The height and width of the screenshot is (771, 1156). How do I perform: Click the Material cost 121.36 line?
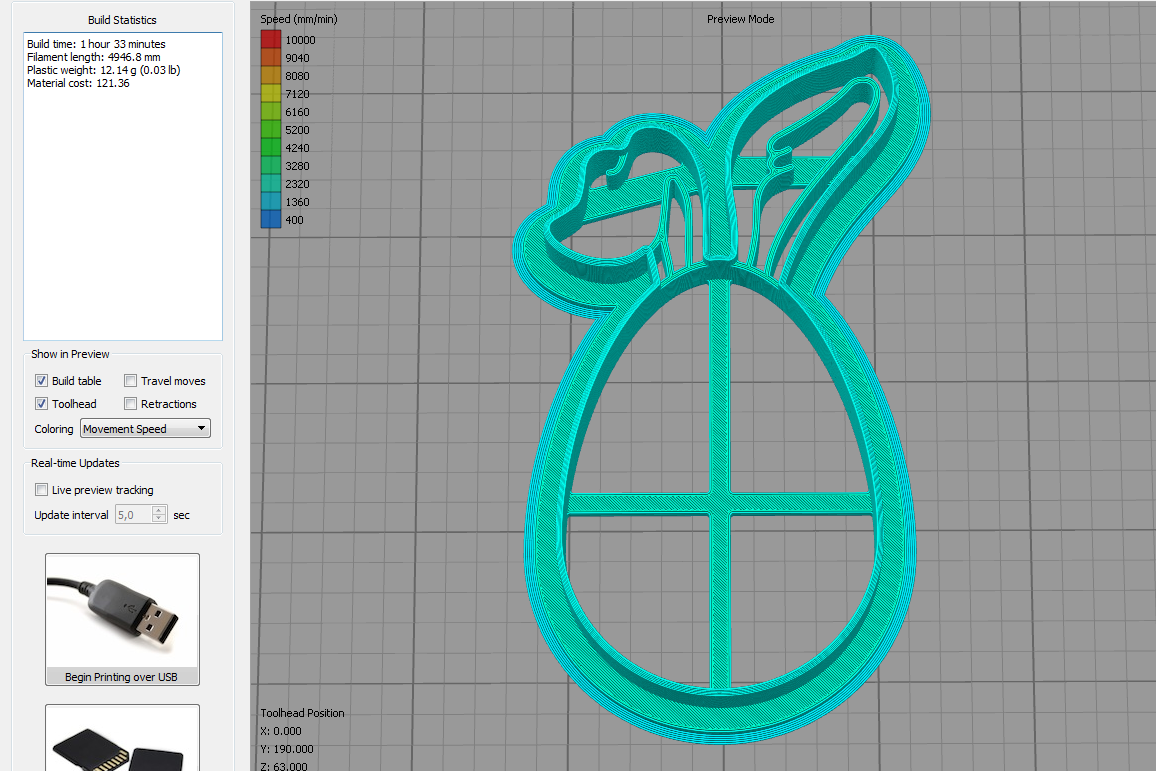pyautogui.click(x=78, y=83)
